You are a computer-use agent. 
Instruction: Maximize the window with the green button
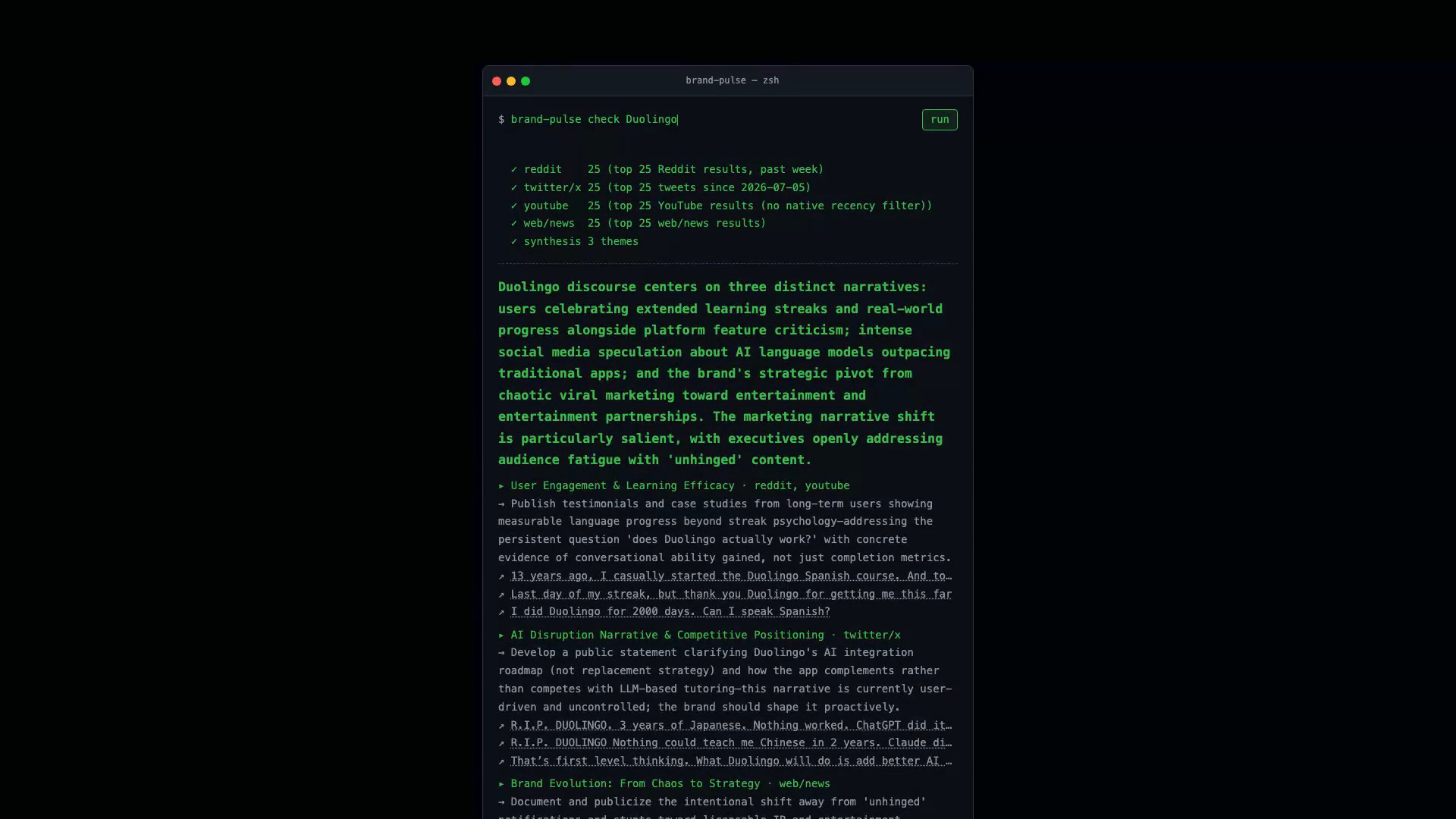pos(526,81)
